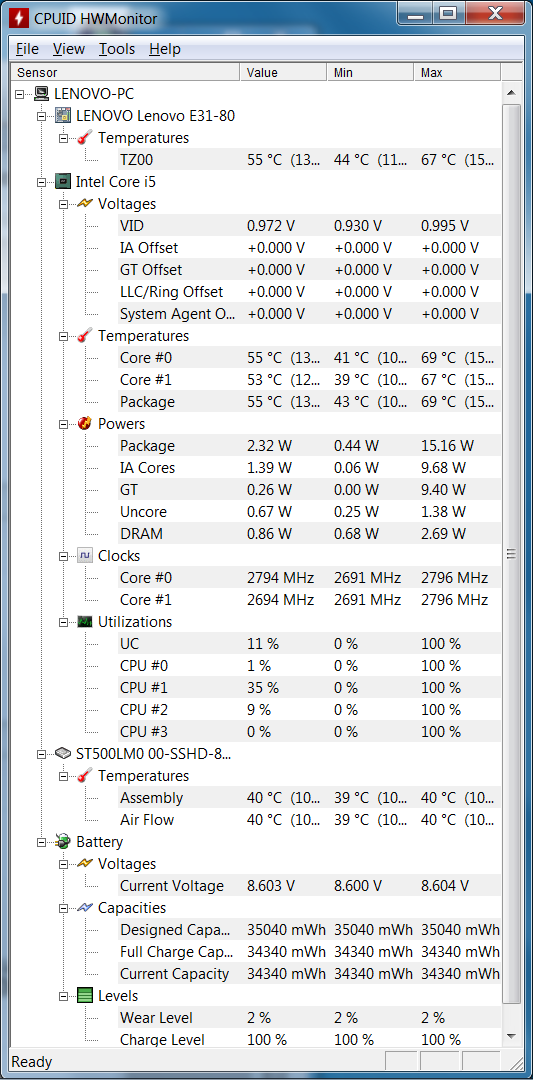Click the HWMonitor lightning title icon
This screenshot has width=533, height=1080.
point(21,18)
